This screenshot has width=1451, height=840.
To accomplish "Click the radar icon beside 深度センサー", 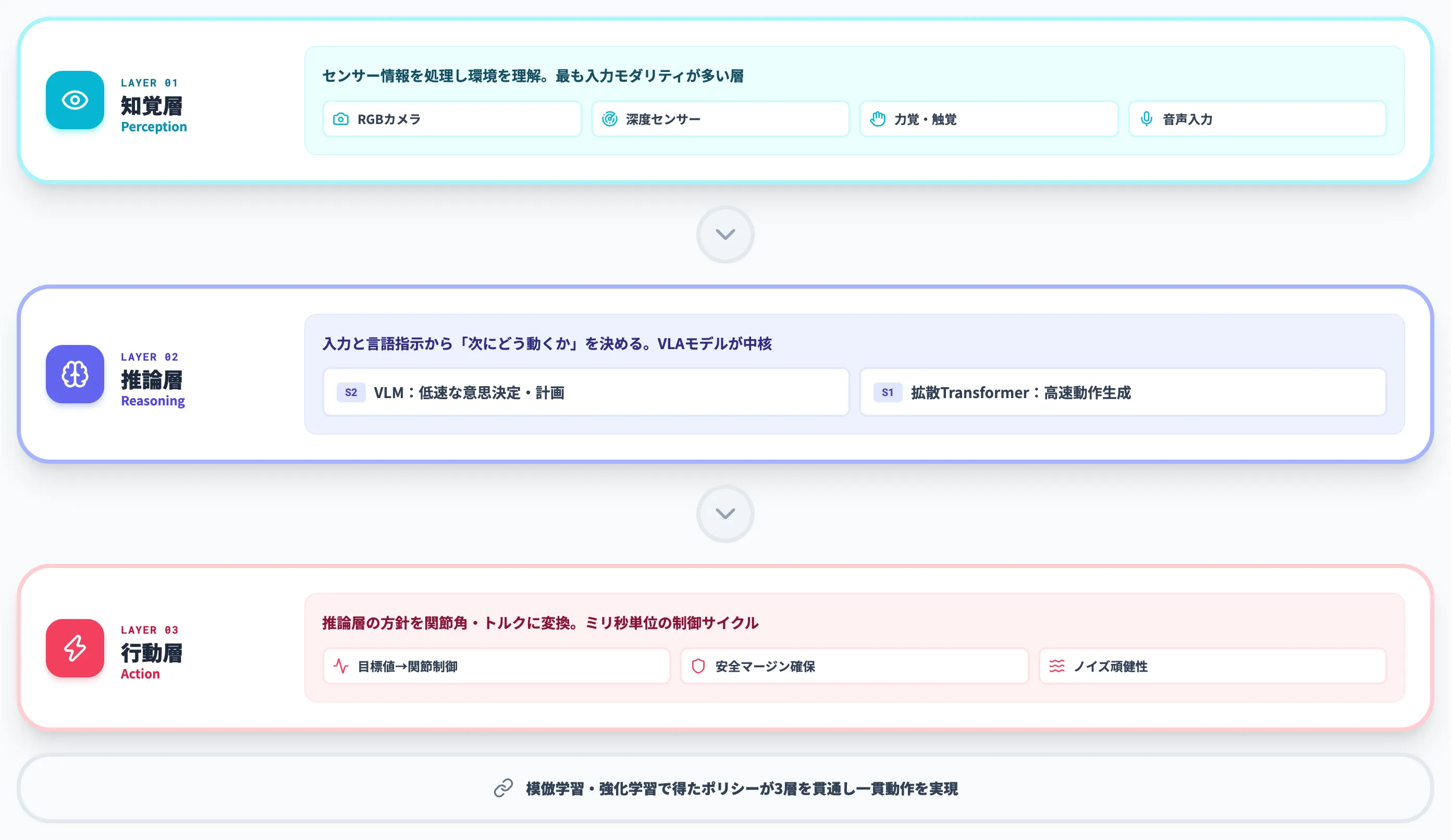I will [x=610, y=119].
